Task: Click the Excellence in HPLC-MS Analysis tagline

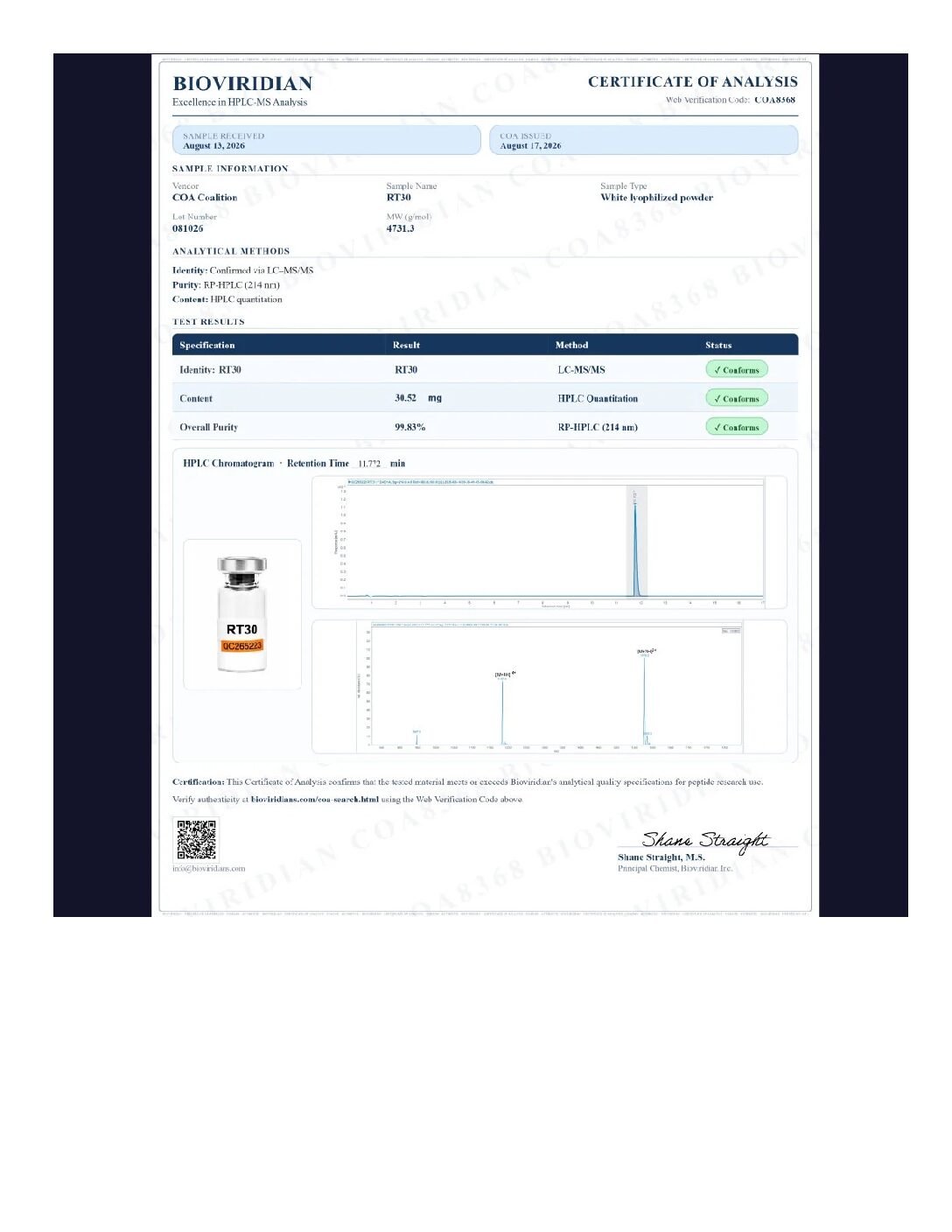Action: tap(240, 102)
